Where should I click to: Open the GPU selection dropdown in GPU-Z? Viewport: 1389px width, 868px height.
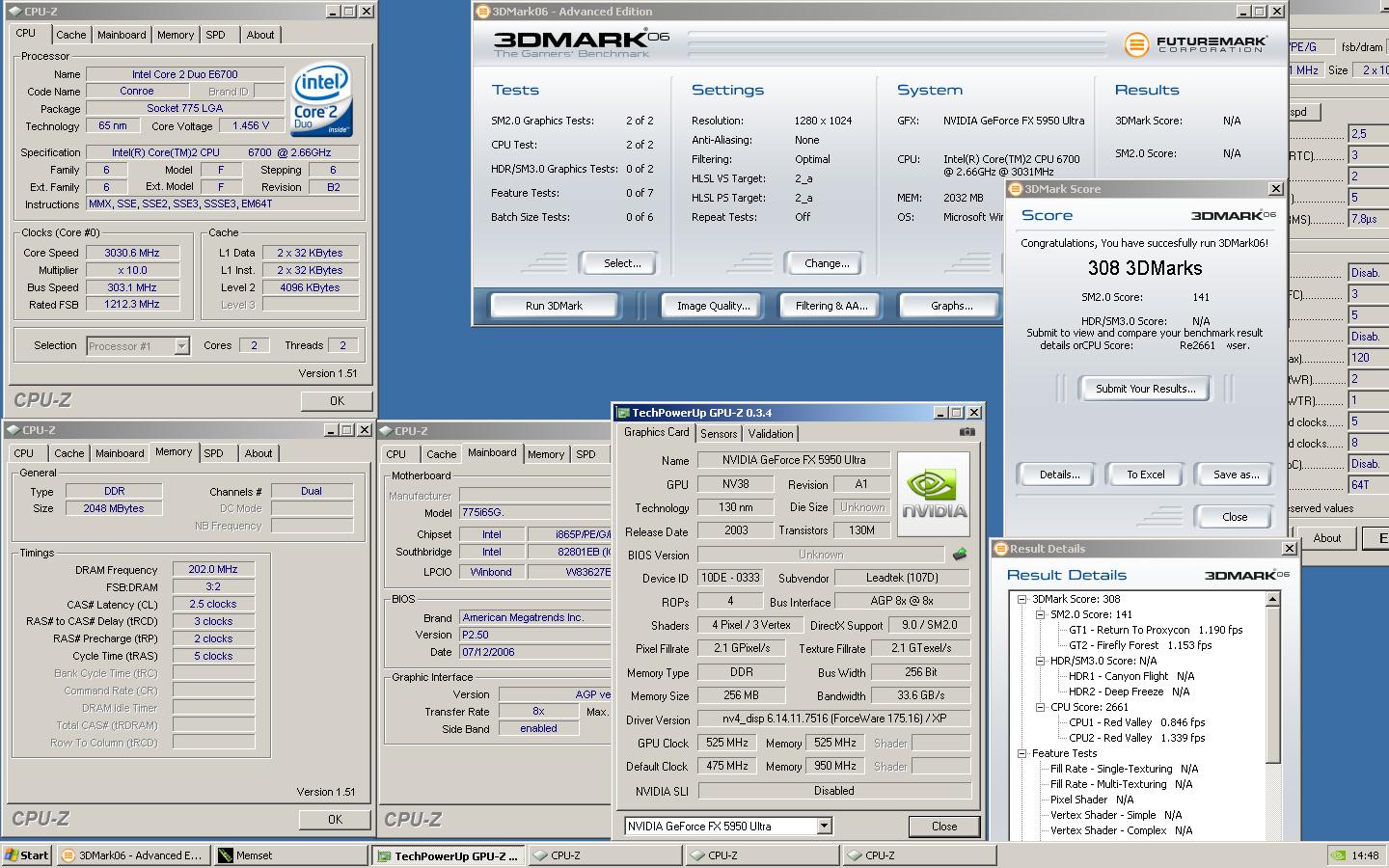point(824,827)
